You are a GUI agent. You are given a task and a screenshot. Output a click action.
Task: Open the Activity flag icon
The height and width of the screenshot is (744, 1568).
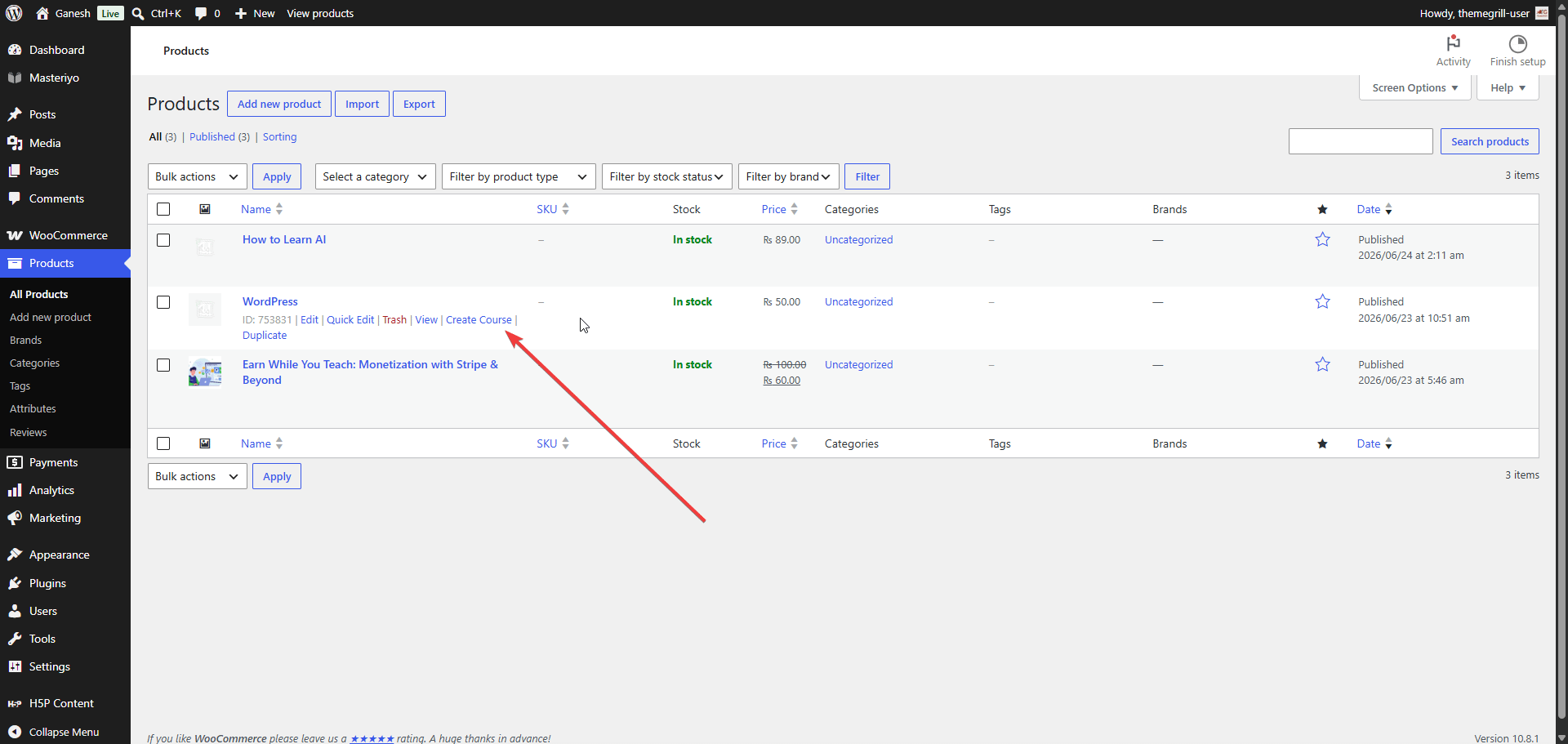1453,43
